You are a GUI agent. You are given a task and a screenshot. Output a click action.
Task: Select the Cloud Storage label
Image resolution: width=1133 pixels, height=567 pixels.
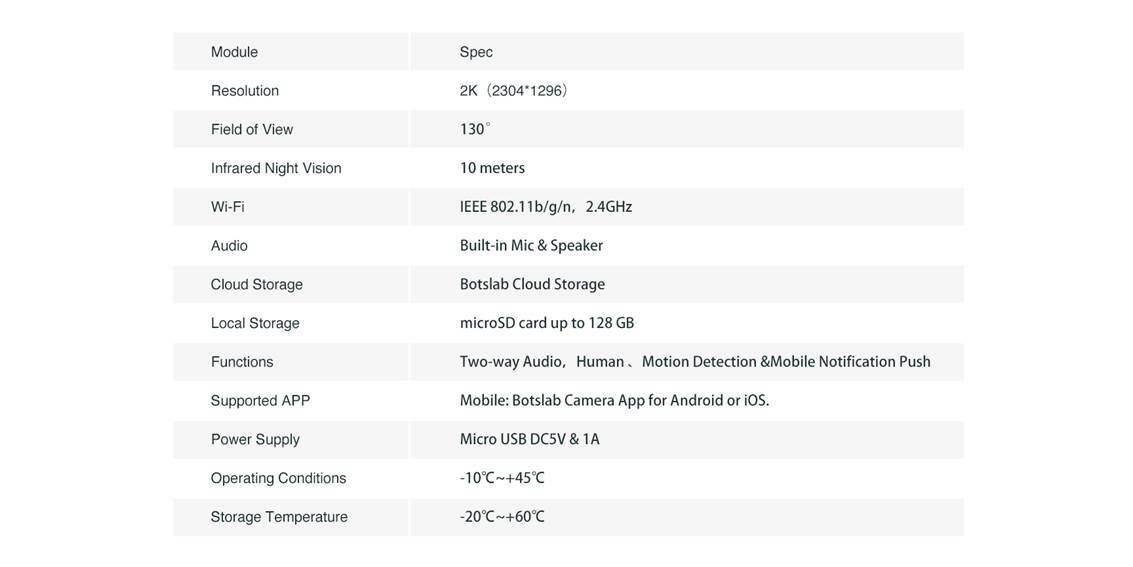point(257,285)
